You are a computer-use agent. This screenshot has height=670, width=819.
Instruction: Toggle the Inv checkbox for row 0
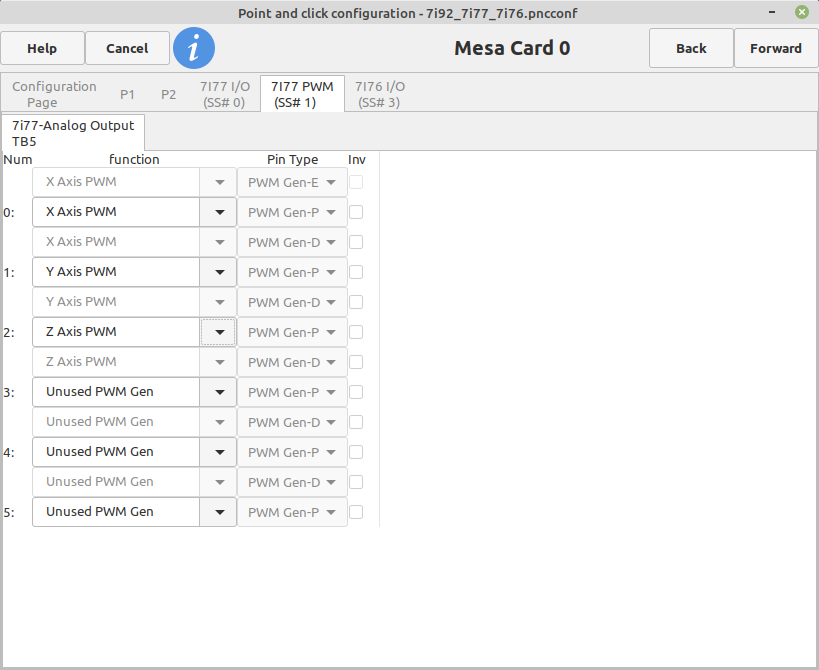click(x=356, y=212)
